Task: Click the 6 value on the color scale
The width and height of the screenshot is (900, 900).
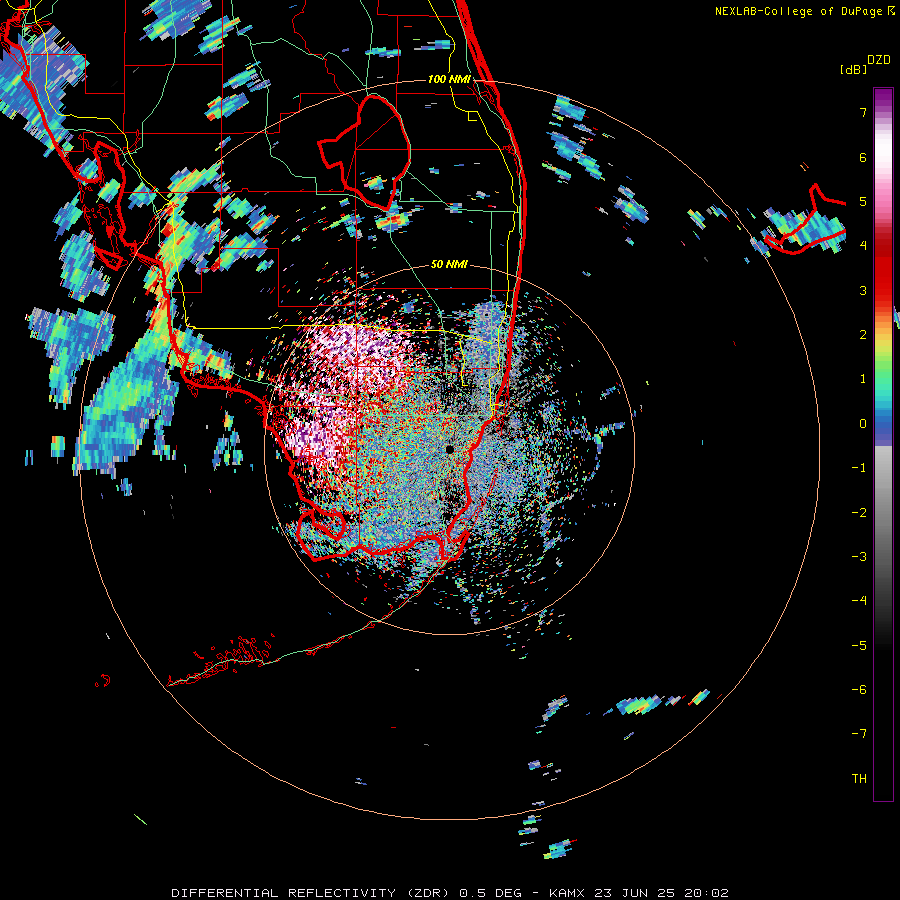Action: click(x=863, y=157)
